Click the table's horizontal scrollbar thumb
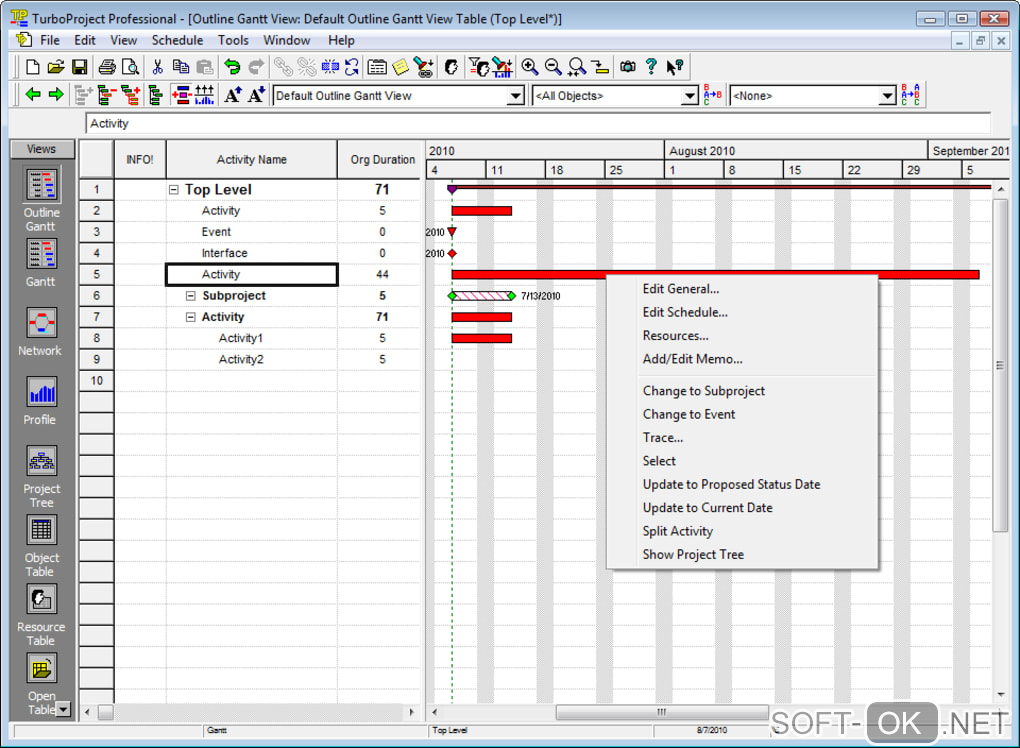This screenshot has height=748, width=1020. (x=105, y=712)
